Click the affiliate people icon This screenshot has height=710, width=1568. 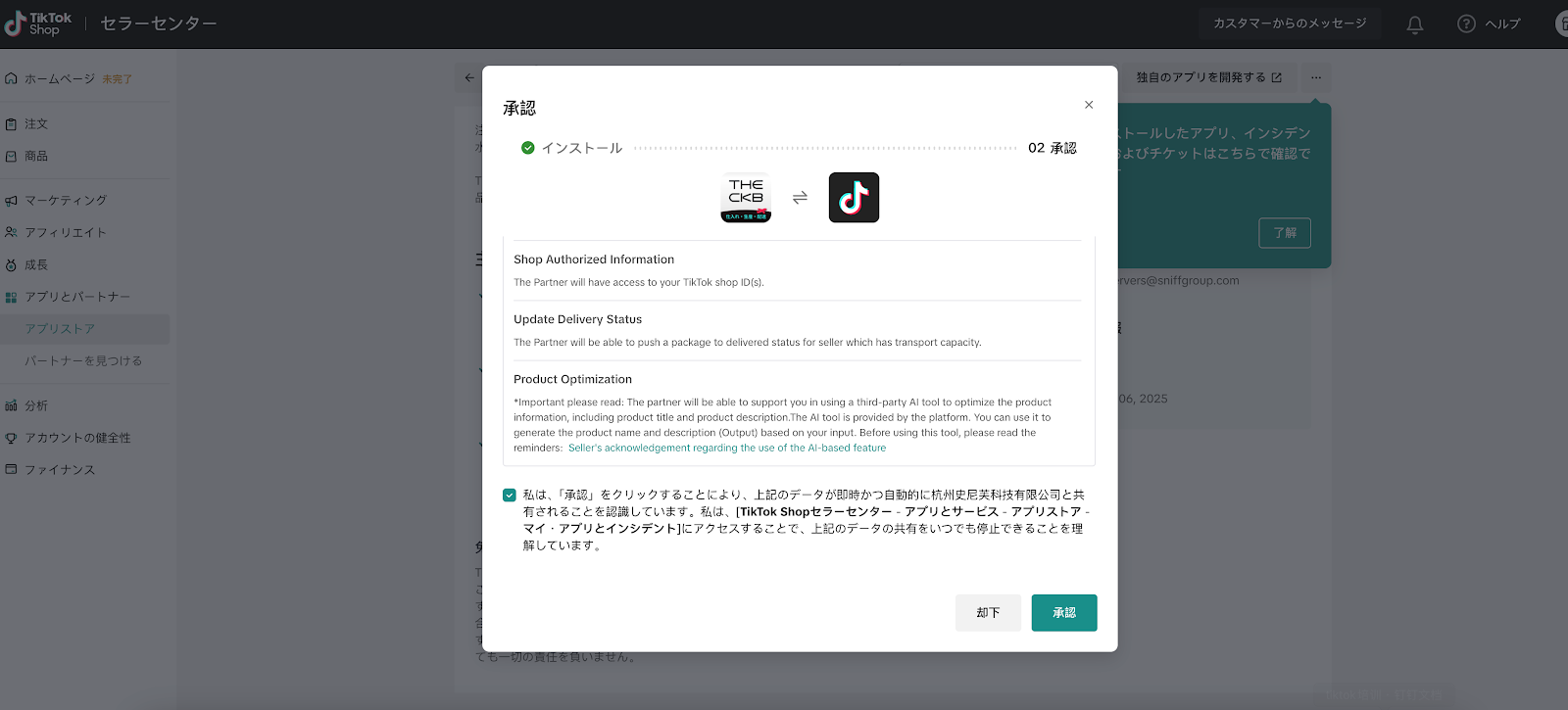click(11, 233)
